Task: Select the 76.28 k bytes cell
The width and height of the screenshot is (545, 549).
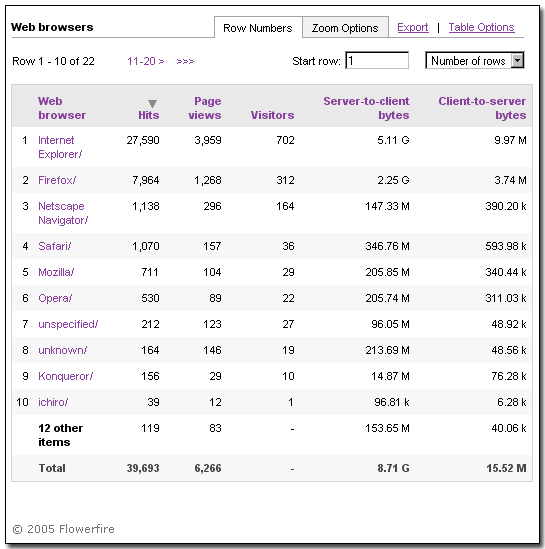Action: point(509,376)
